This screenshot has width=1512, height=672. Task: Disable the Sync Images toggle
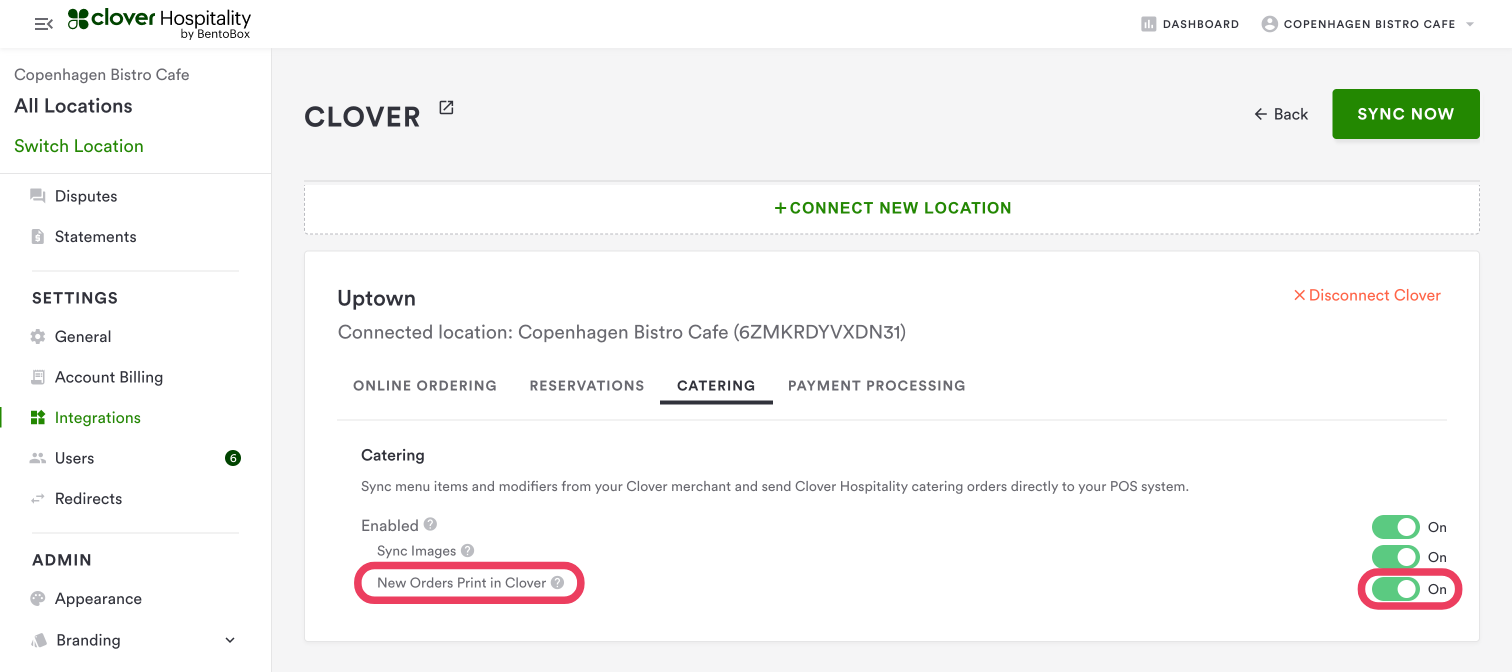click(1395, 557)
